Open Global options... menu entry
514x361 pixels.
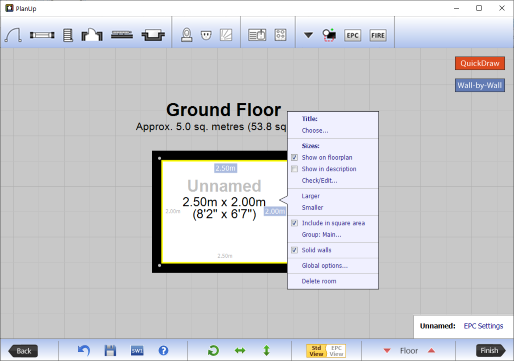pyautogui.click(x=325, y=266)
